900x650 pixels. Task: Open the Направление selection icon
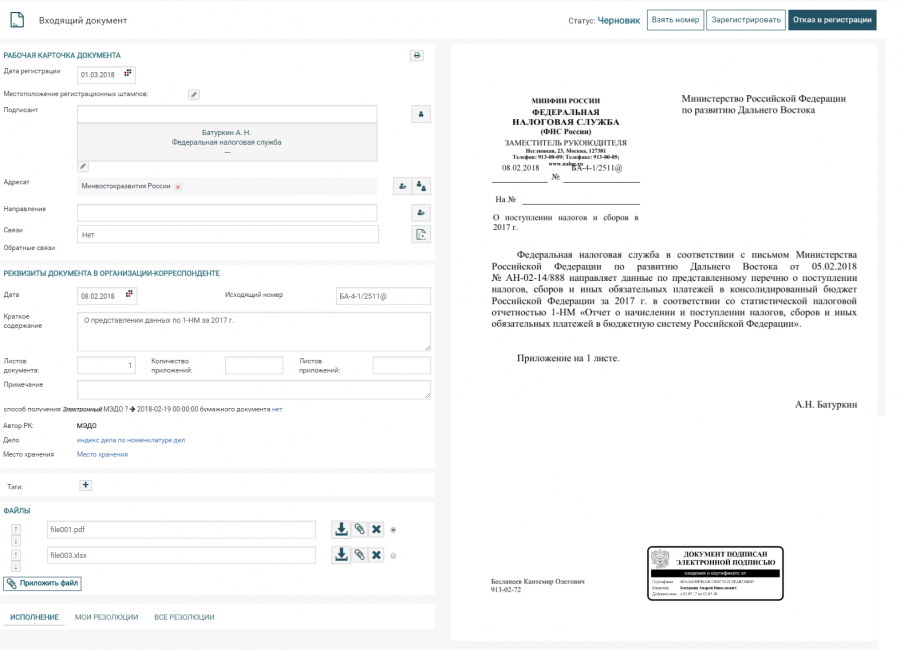click(421, 212)
